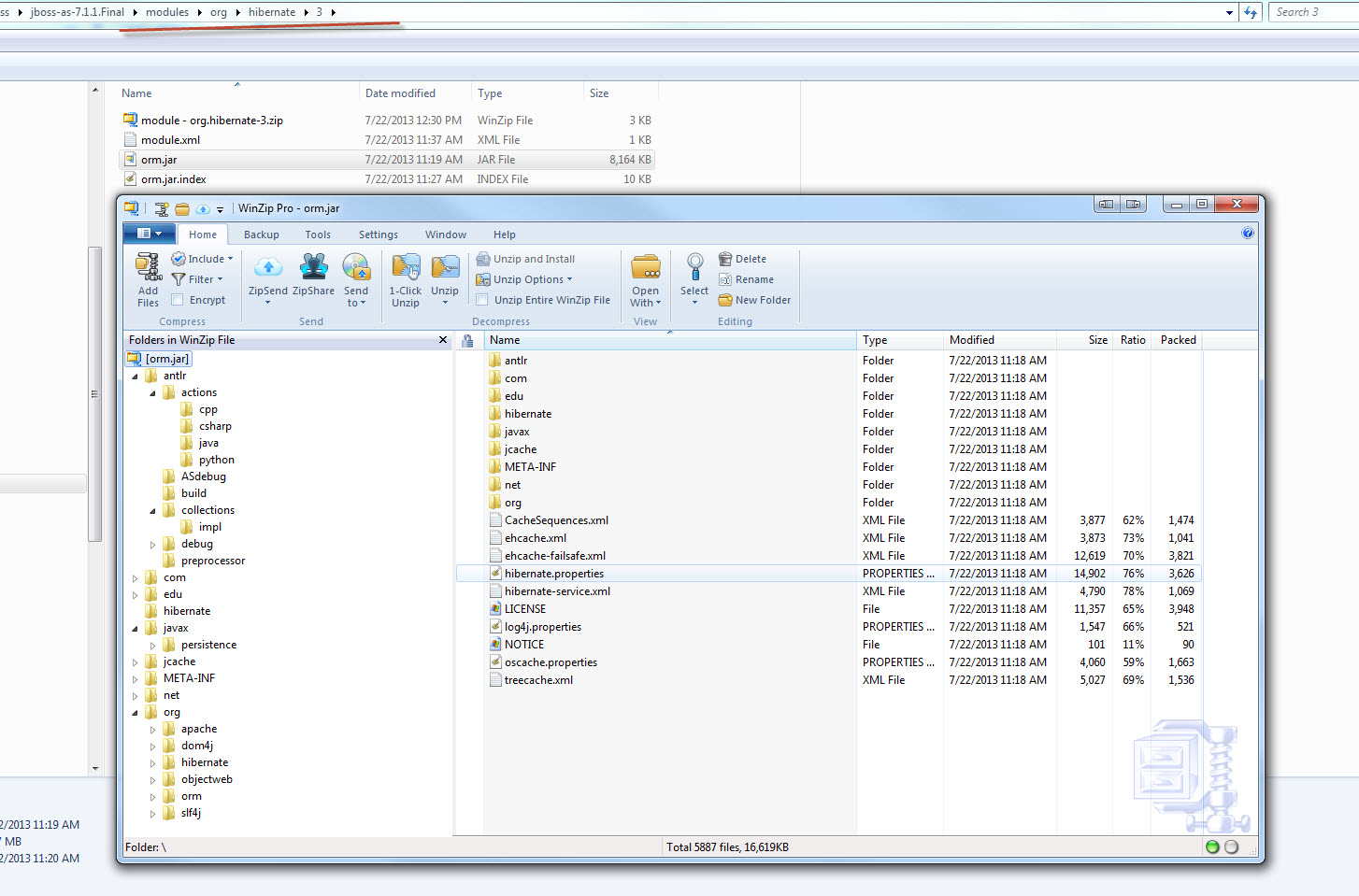The height and width of the screenshot is (896, 1359).
Task: Open the Help ribbon tab
Action: click(505, 235)
